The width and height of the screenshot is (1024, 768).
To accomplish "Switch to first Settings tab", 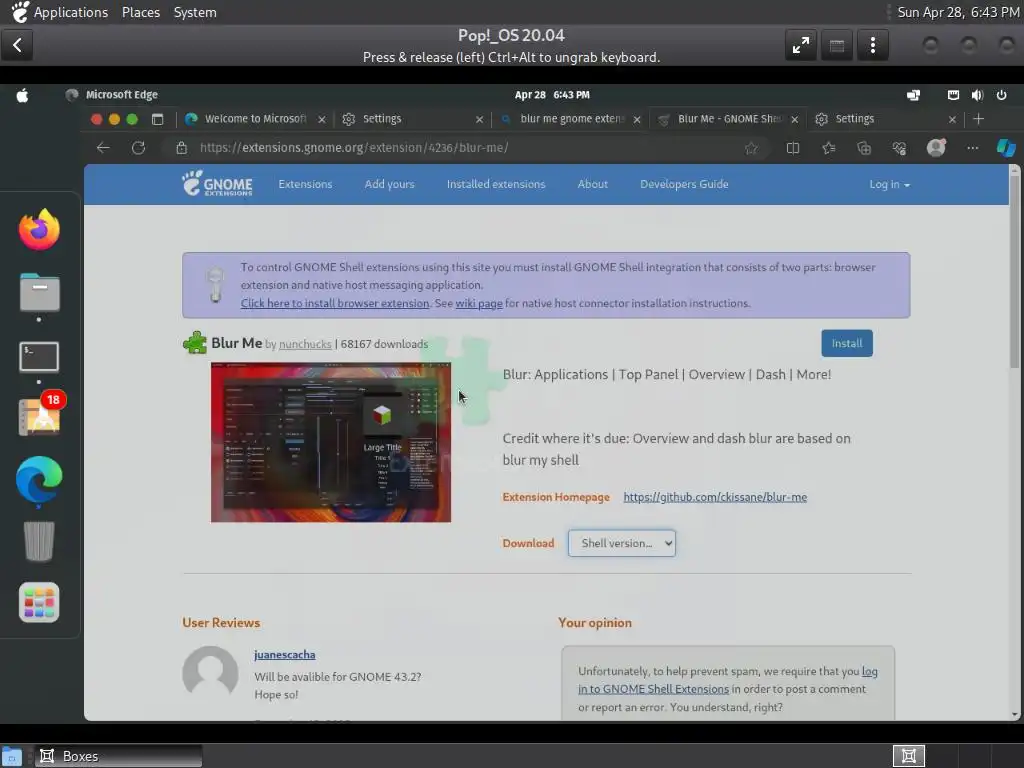I will click(x=411, y=119).
